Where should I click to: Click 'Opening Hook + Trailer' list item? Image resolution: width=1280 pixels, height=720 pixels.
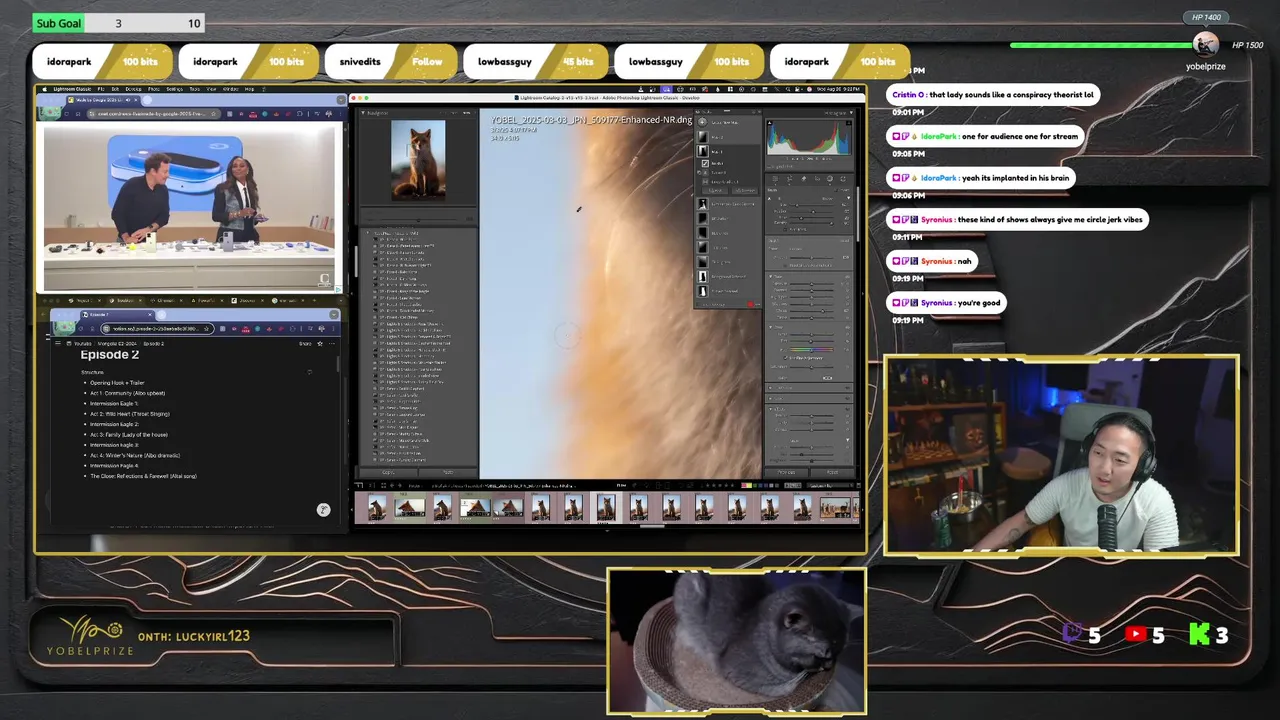coord(117,382)
